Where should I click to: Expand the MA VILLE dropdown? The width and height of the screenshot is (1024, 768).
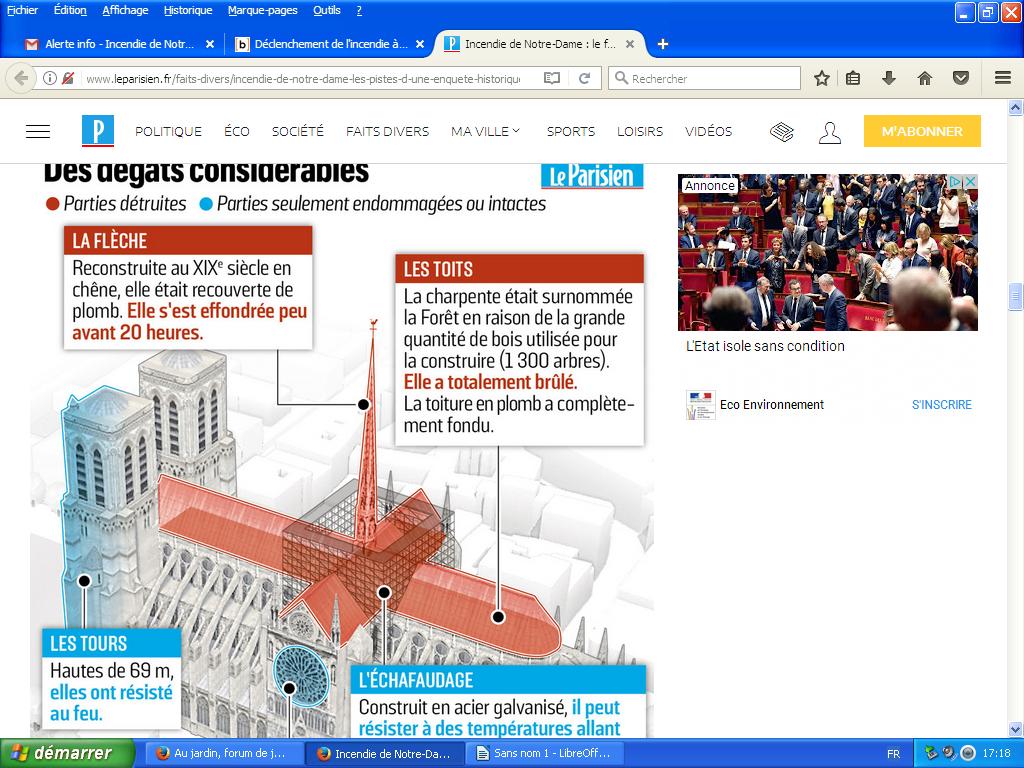pos(486,131)
